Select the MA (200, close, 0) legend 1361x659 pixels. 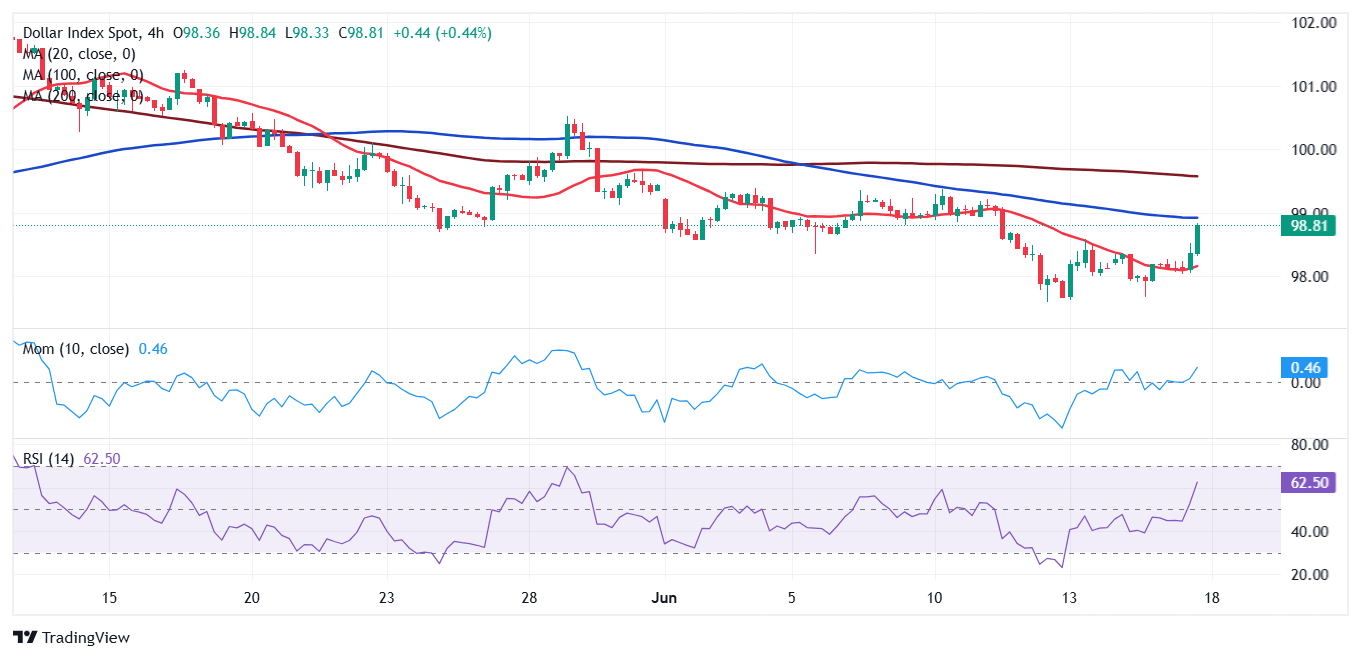pos(84,96)
